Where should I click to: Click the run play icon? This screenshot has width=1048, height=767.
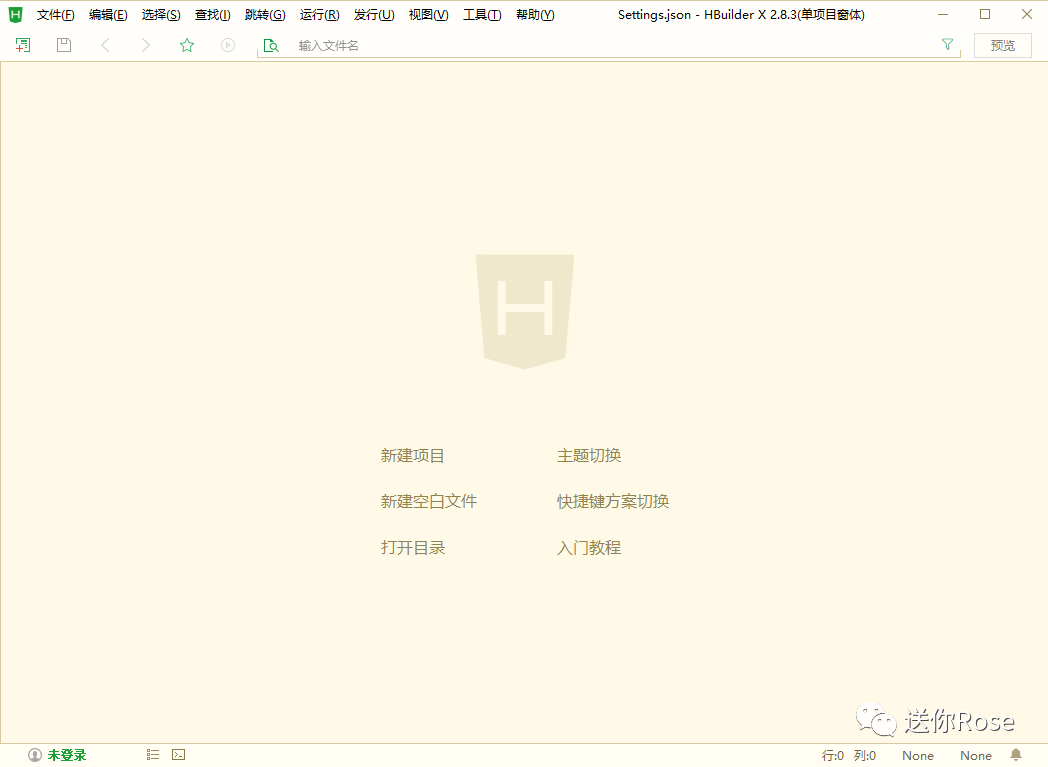pos(228,45)
